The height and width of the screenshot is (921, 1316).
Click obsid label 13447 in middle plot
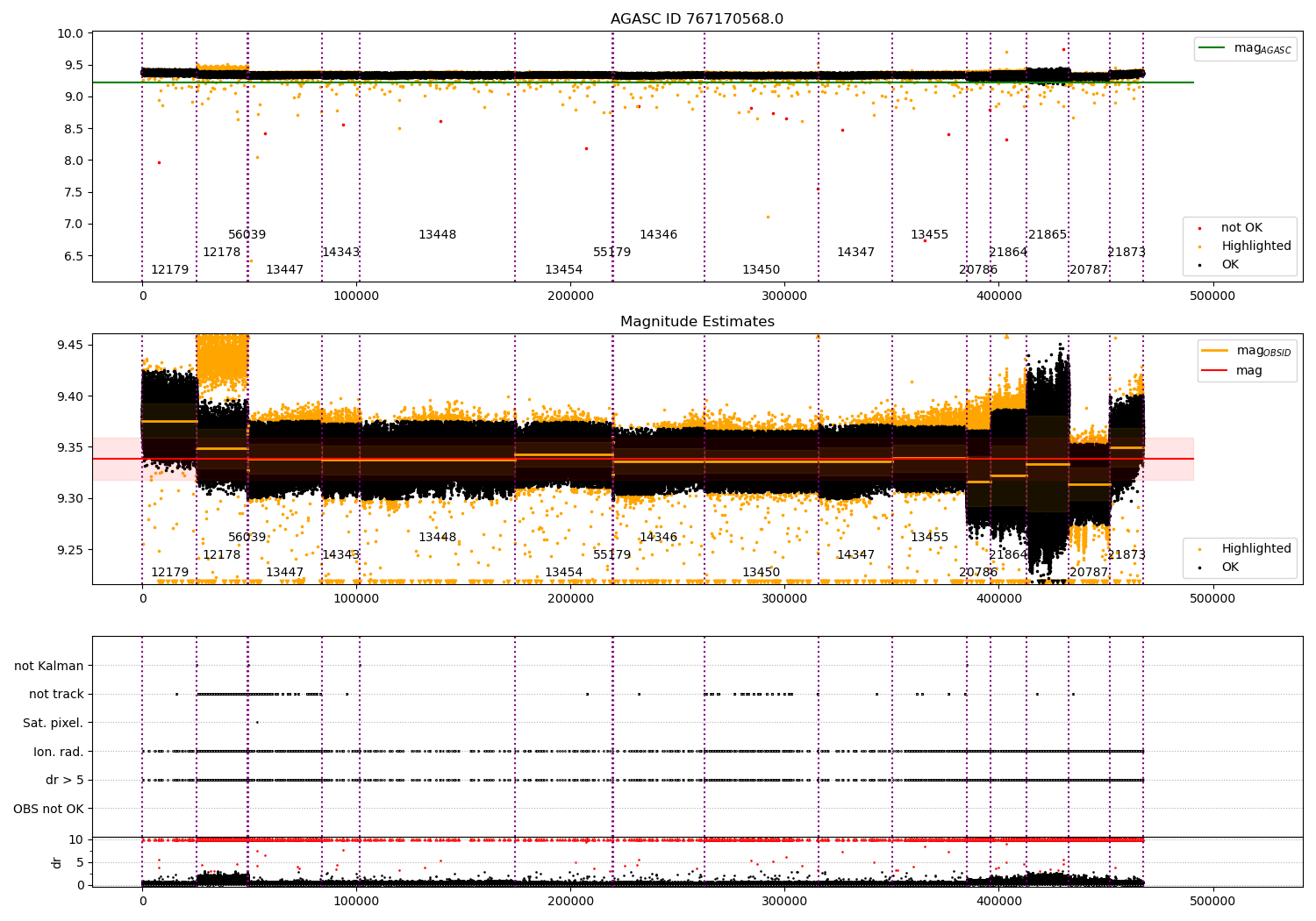tap(284, 573)
